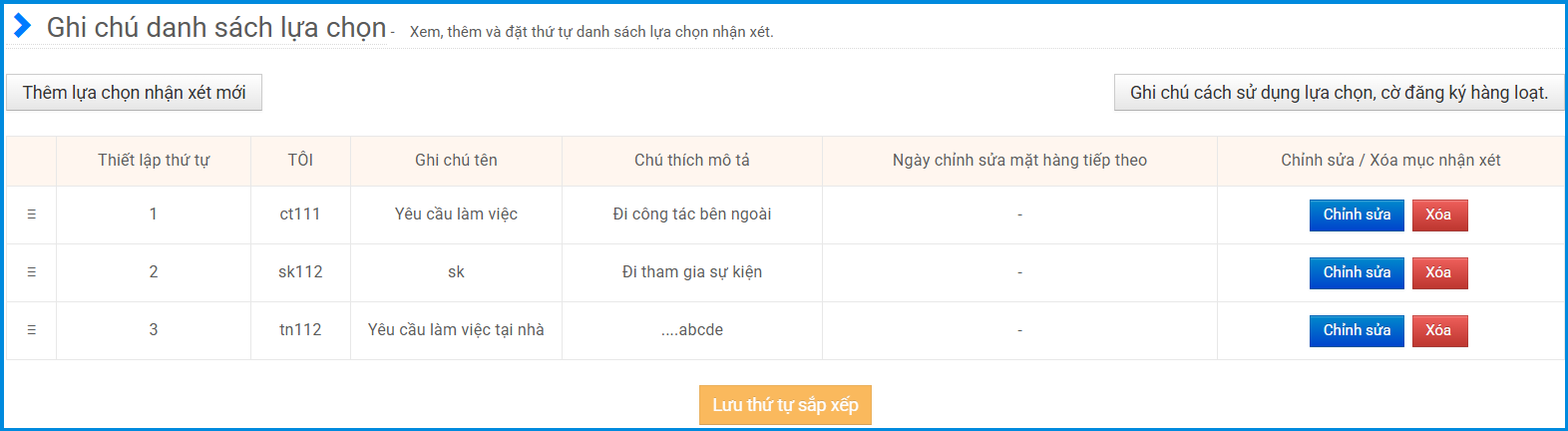Edit the sk112 entry with Chỉnh sửa
Image resolution: width=1568 pixels, height=431 pixels.
coord(1357,272)
